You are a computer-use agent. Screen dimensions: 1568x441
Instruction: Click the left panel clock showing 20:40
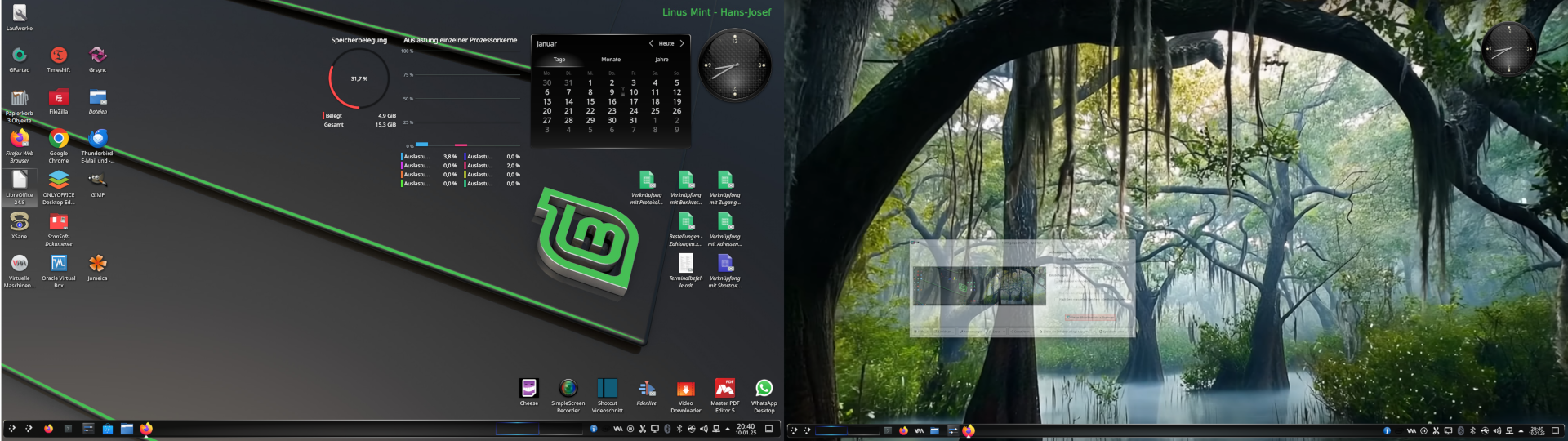click(746, 429)
